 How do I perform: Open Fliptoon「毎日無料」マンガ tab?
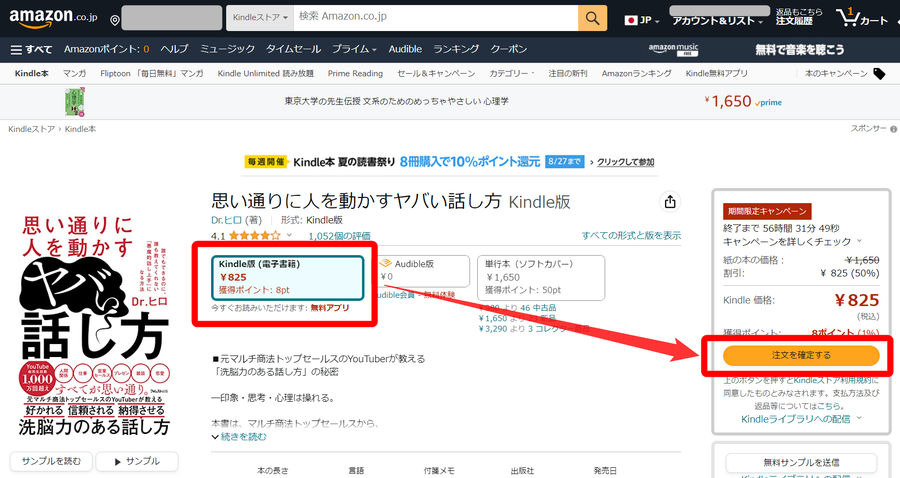(152, 73)
